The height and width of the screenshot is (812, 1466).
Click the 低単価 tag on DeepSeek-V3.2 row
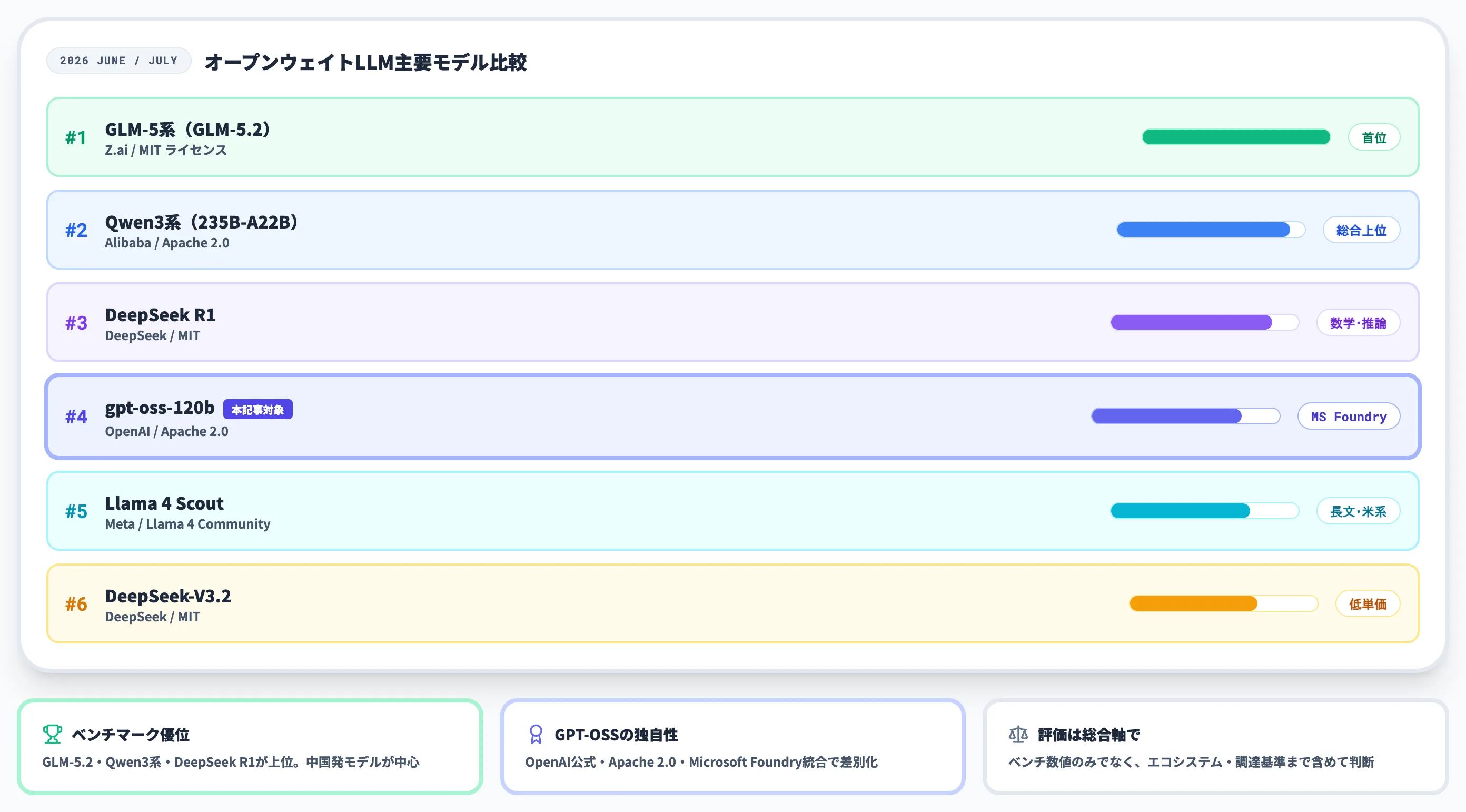point(1368,604)
